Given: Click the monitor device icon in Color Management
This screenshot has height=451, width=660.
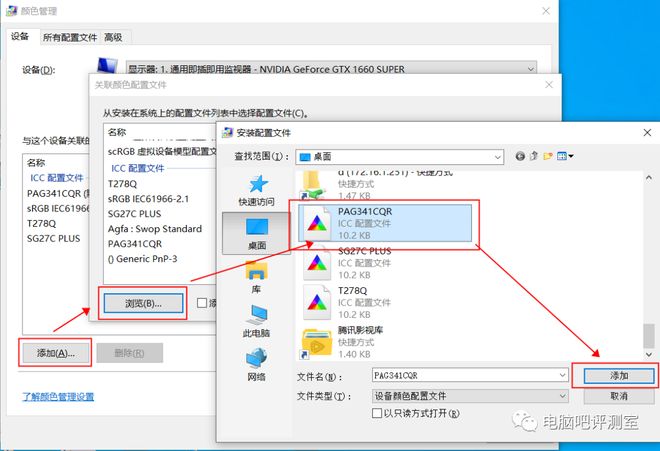Looking at the screenshot, I should [x=107, y=66].
